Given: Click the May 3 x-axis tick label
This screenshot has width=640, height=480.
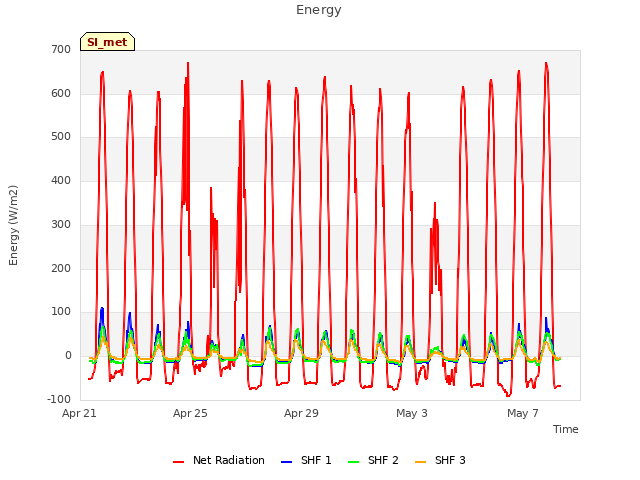Looking at the screenshot, I should pyautogui.click(x=412, y=413).
